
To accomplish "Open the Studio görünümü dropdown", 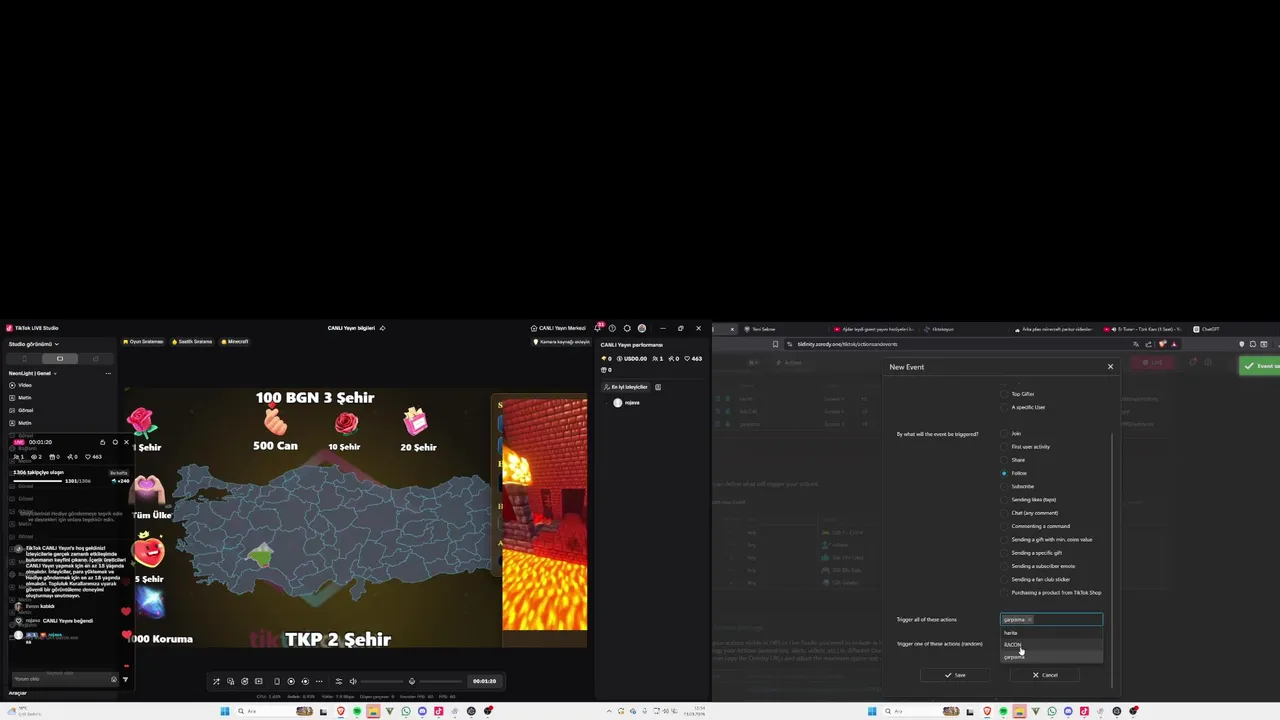I will 33,344.
